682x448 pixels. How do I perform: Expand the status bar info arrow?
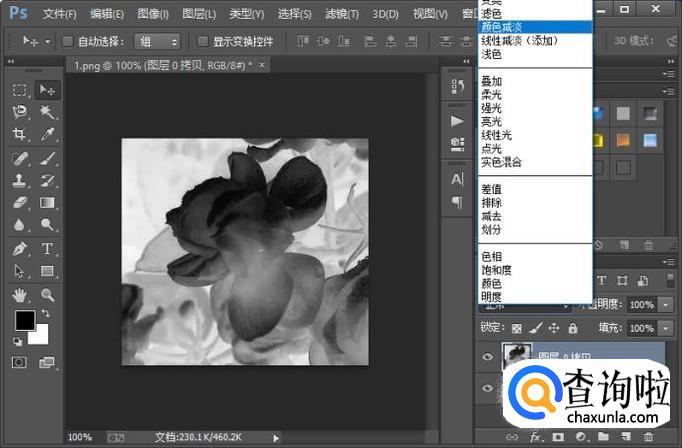click(276, 438)
